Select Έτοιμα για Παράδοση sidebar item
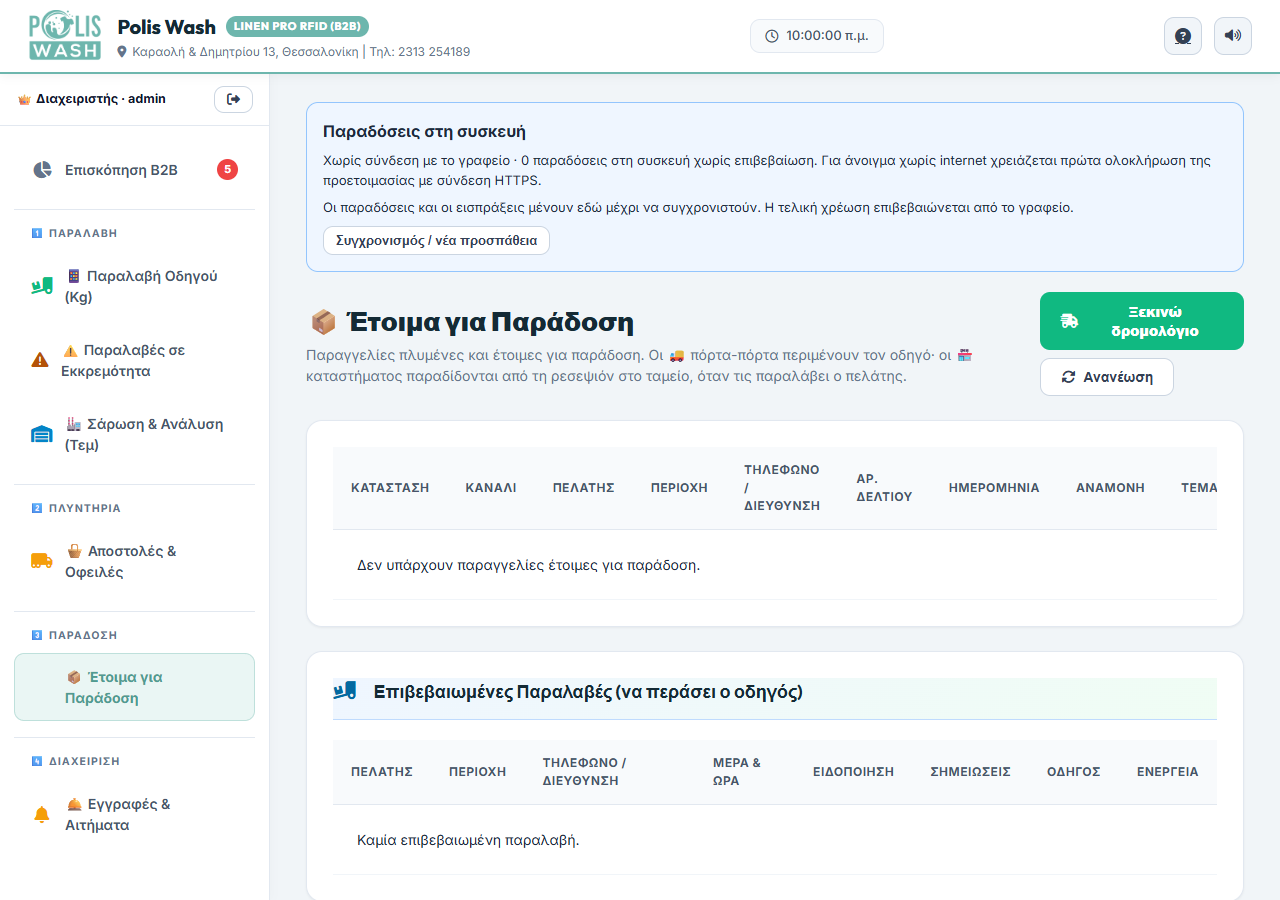The width and height of the screenshot is (1280, 900). [x=134, y=687]
